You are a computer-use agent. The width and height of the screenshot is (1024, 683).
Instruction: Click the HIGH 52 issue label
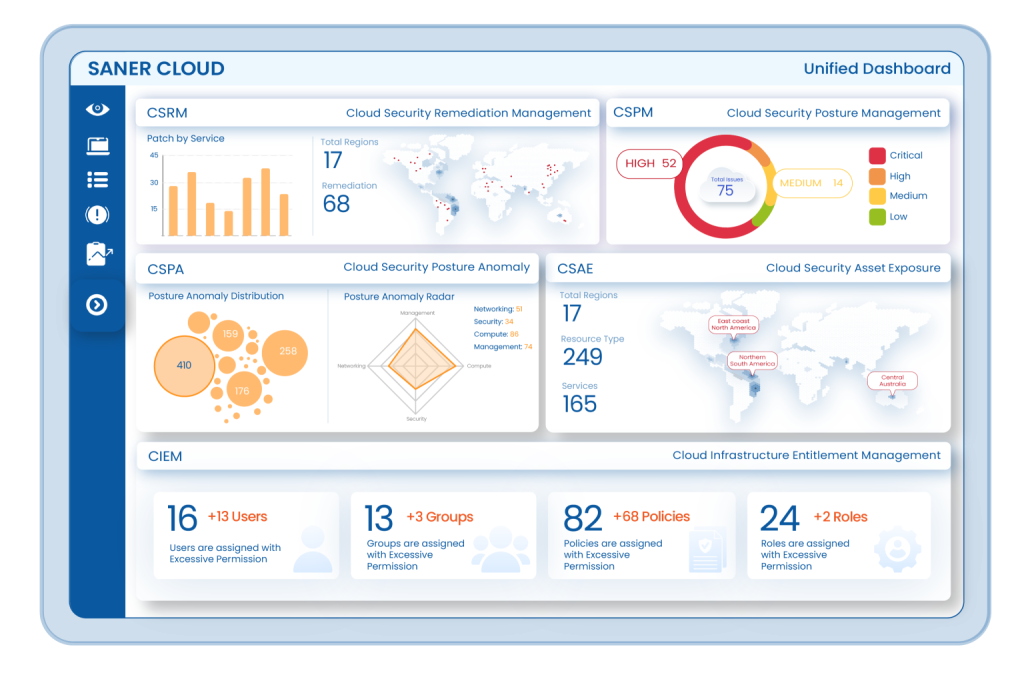click(650, 163)
